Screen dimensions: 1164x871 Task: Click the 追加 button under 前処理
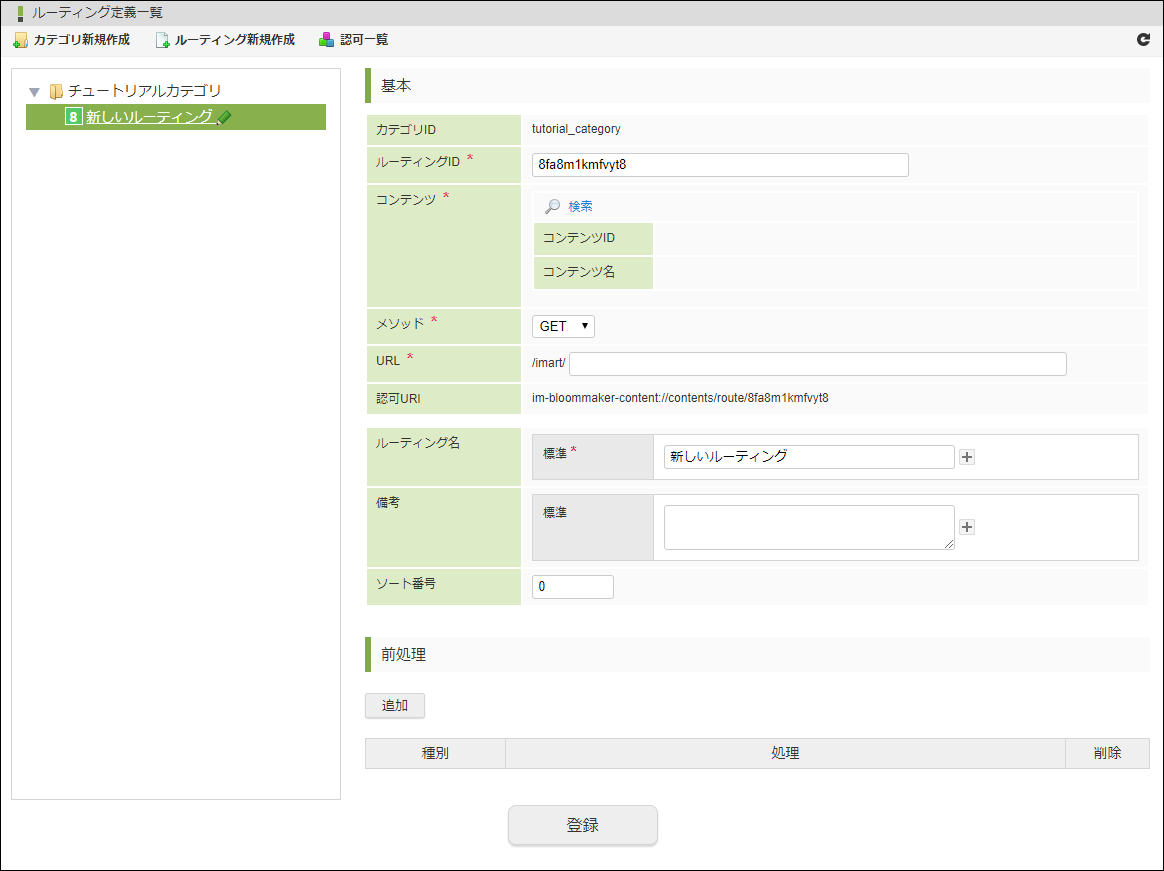(x=395, y=705)
